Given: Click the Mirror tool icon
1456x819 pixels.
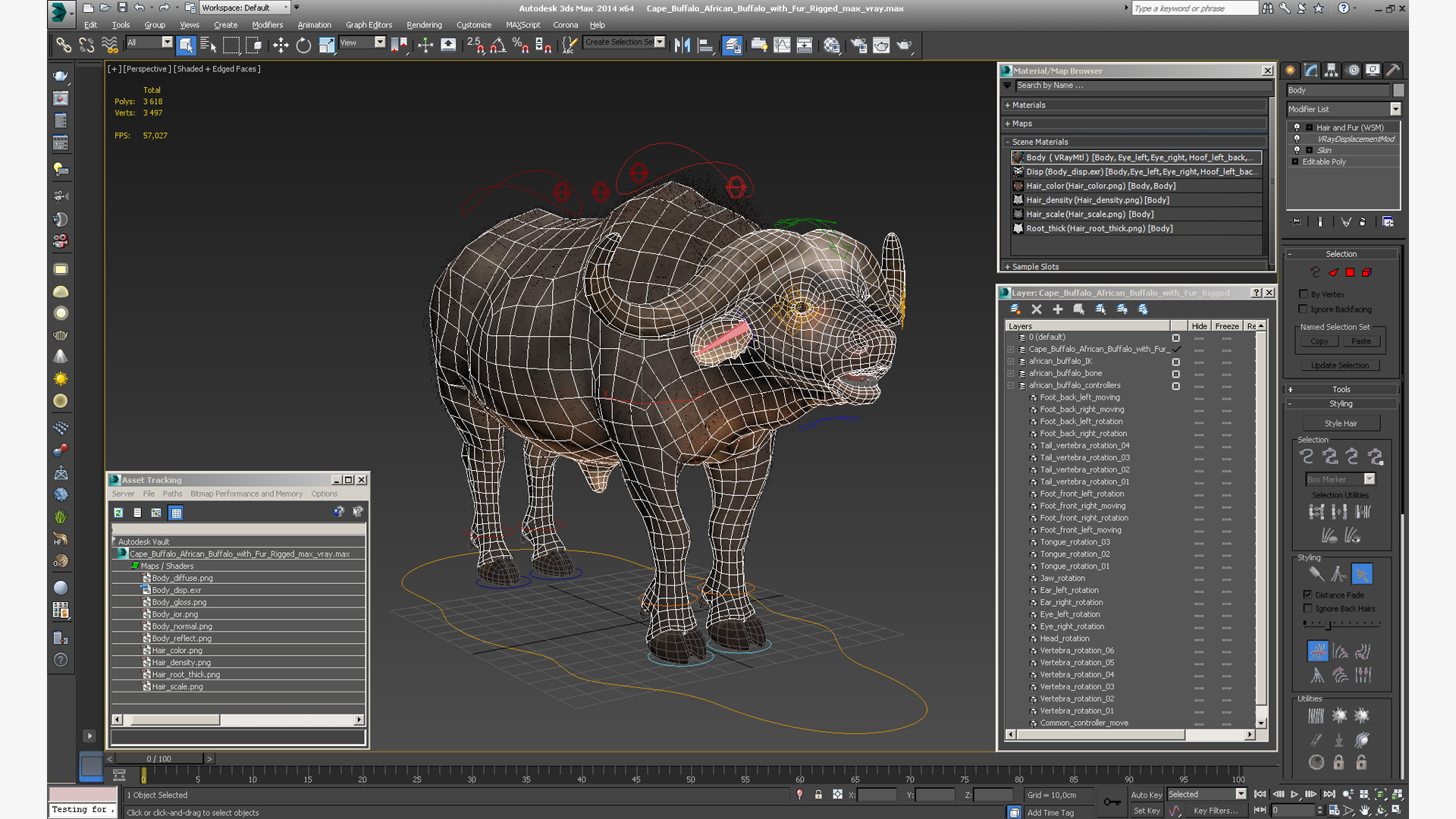Looking at the screenshot, I should [682, 45].
